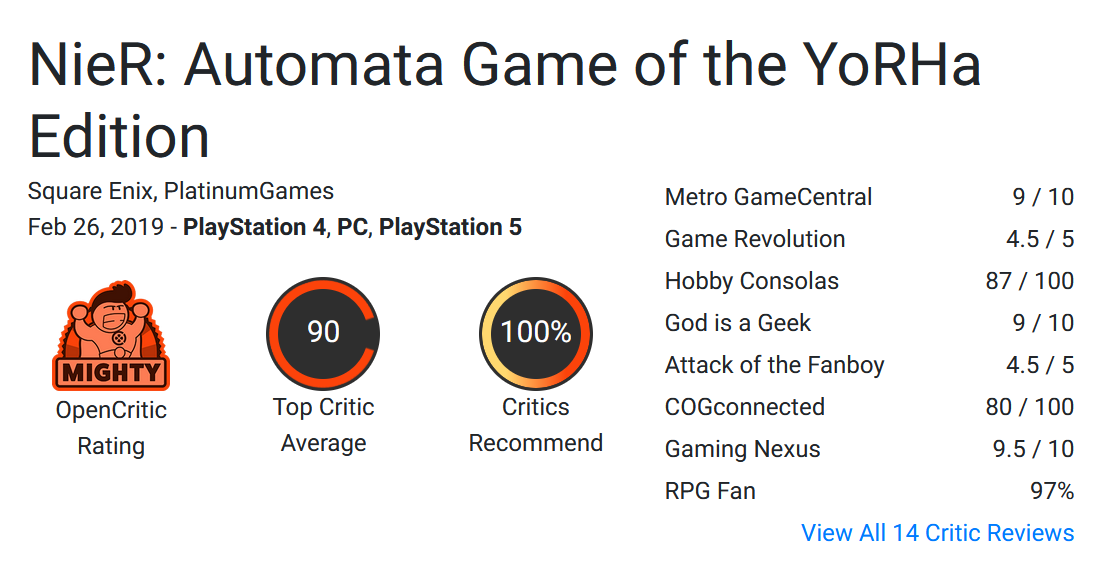
Task: Click the RPG Fan 97% score
Action: pos(1052,491)
